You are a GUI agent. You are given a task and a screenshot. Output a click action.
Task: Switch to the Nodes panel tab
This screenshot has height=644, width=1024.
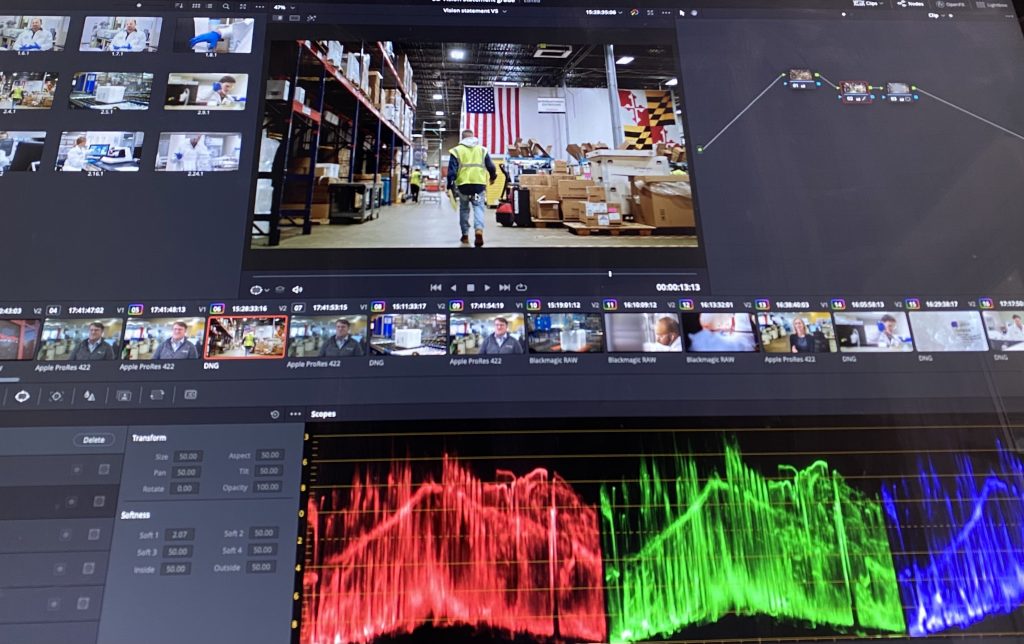911,4
